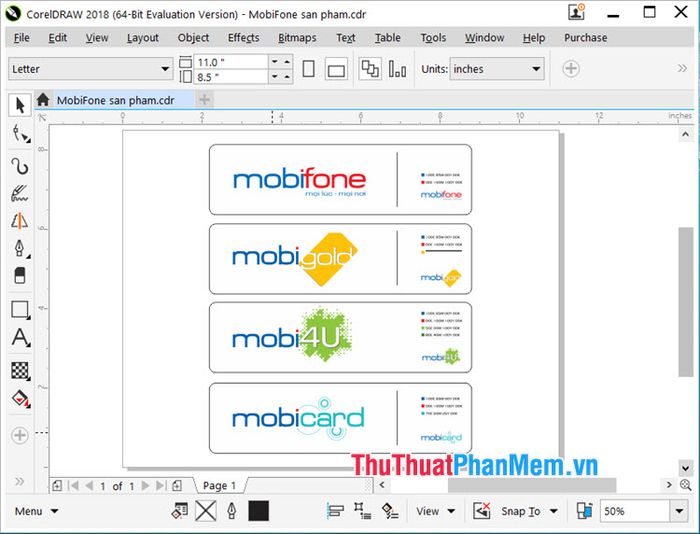
Task: Click the toolbox Quick Customize plus button
Action: tap(20, 435)
